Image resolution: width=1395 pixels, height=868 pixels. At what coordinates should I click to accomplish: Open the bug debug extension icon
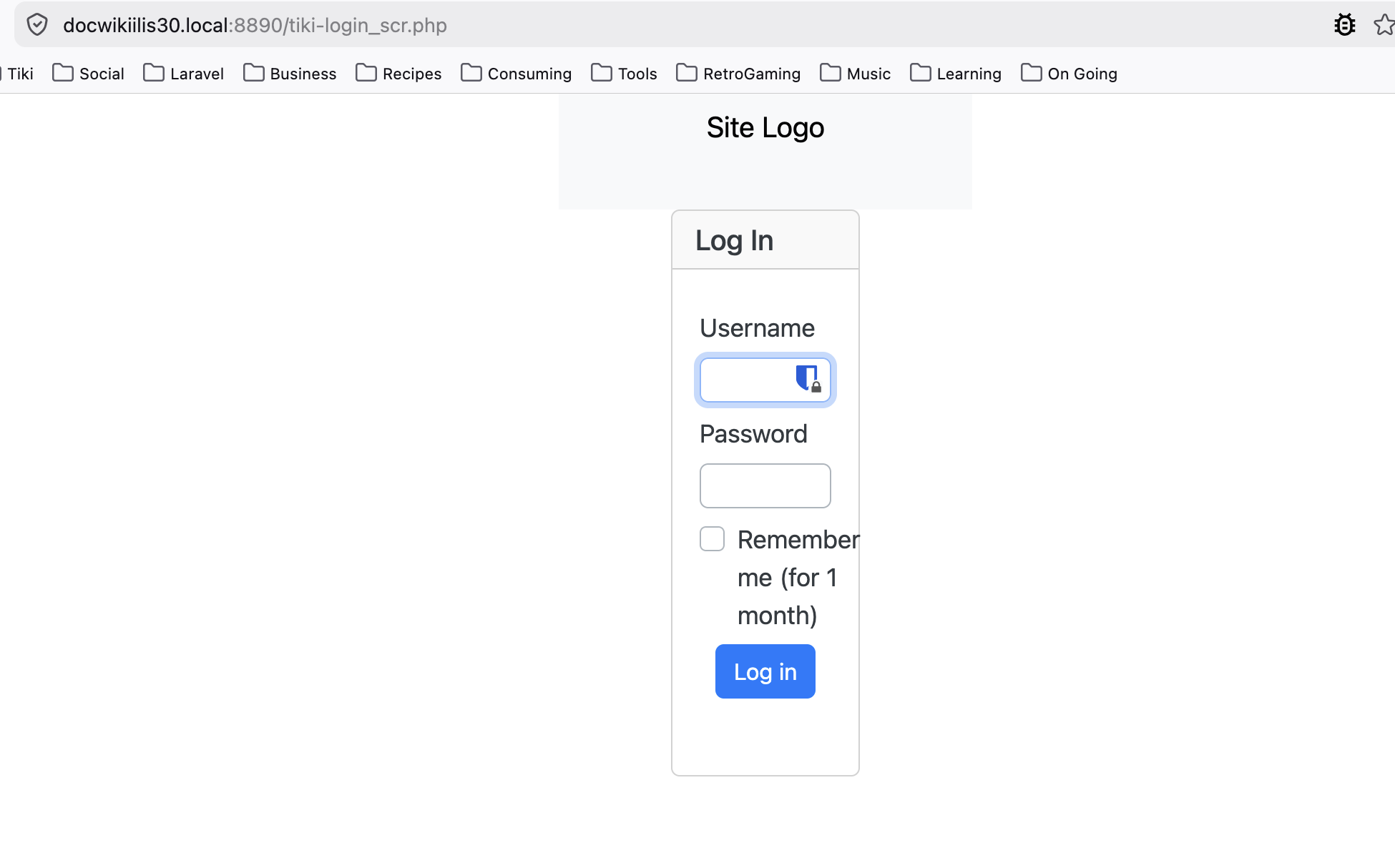(x=1345, y=25)
